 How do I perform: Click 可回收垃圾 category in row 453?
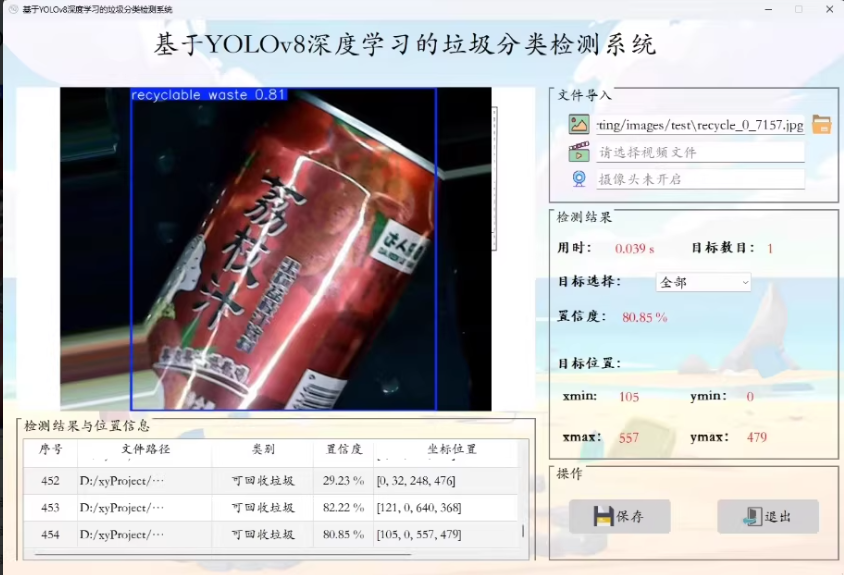[x=263, y=508]
